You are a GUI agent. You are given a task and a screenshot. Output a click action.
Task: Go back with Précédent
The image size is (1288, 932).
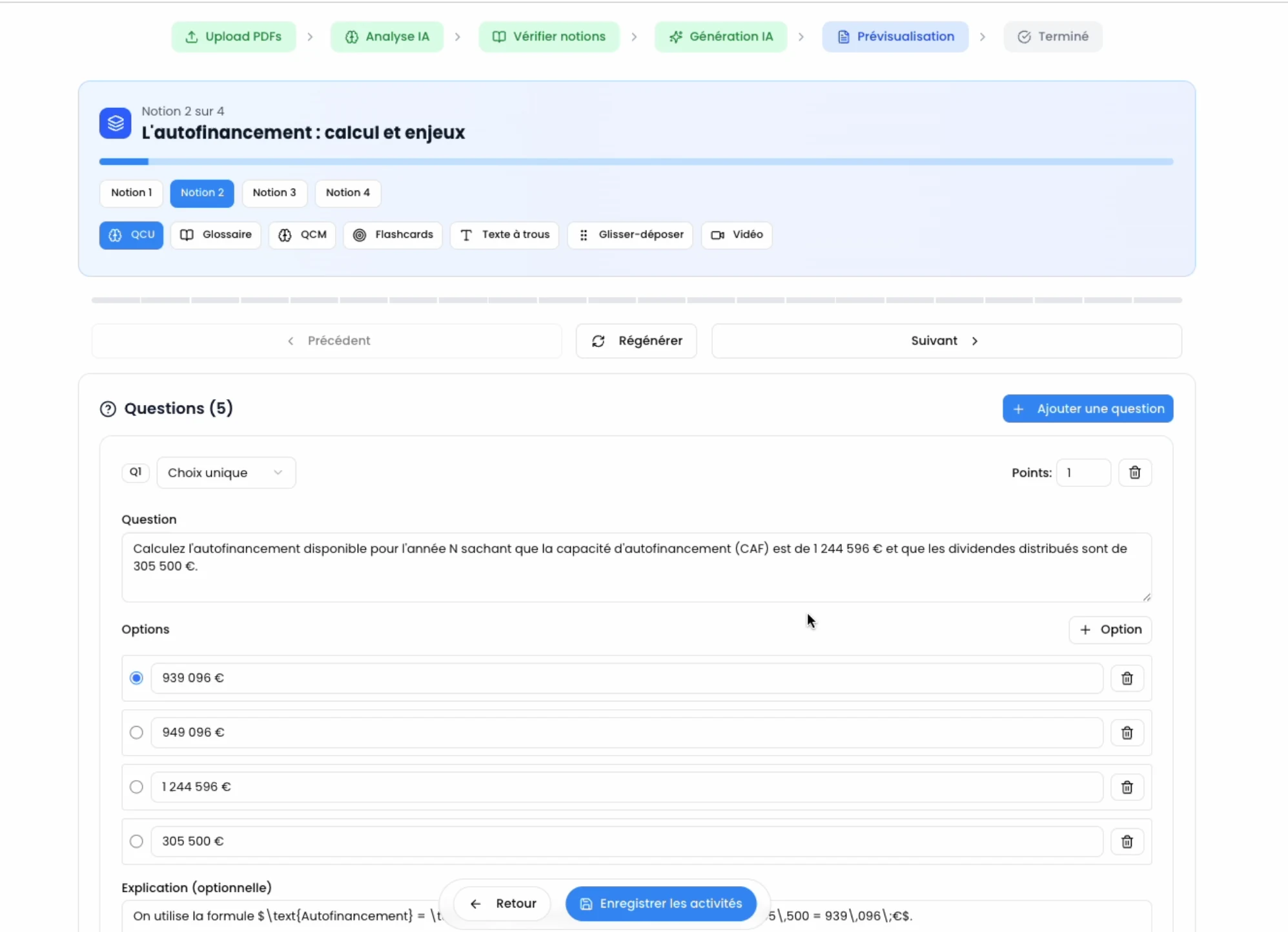pos(327,341)
